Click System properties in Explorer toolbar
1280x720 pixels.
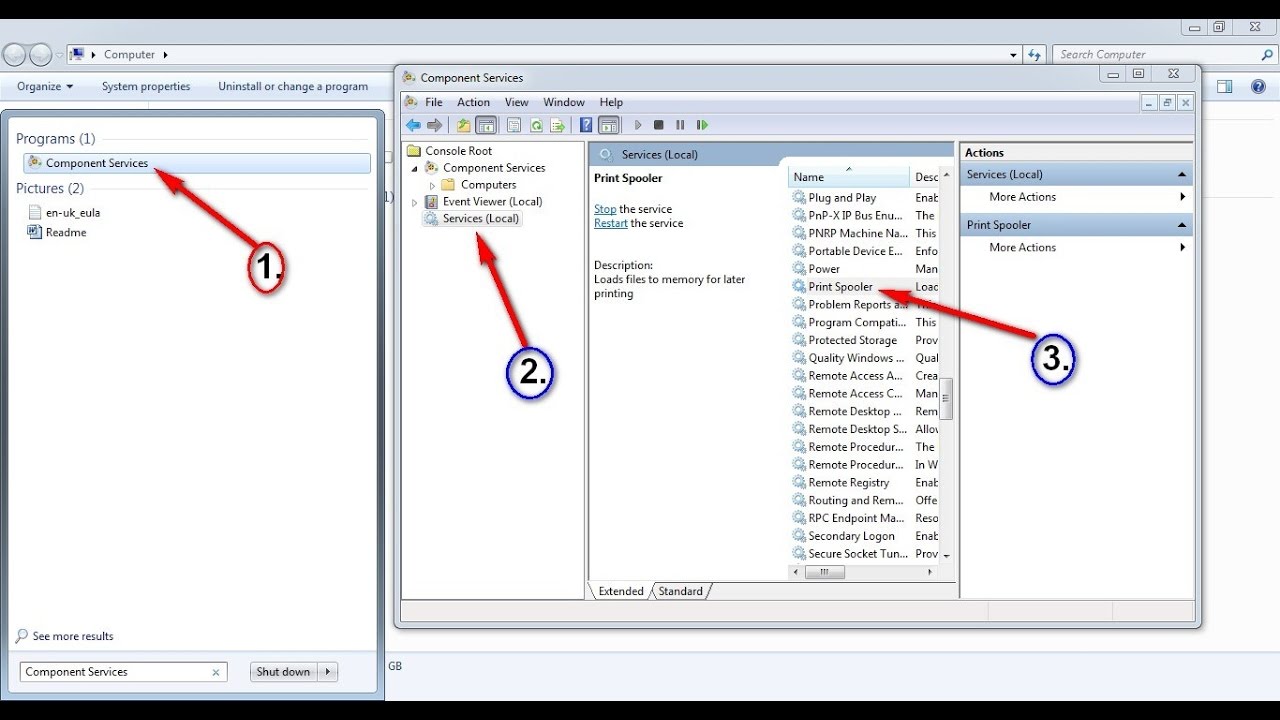coord(146,87)
